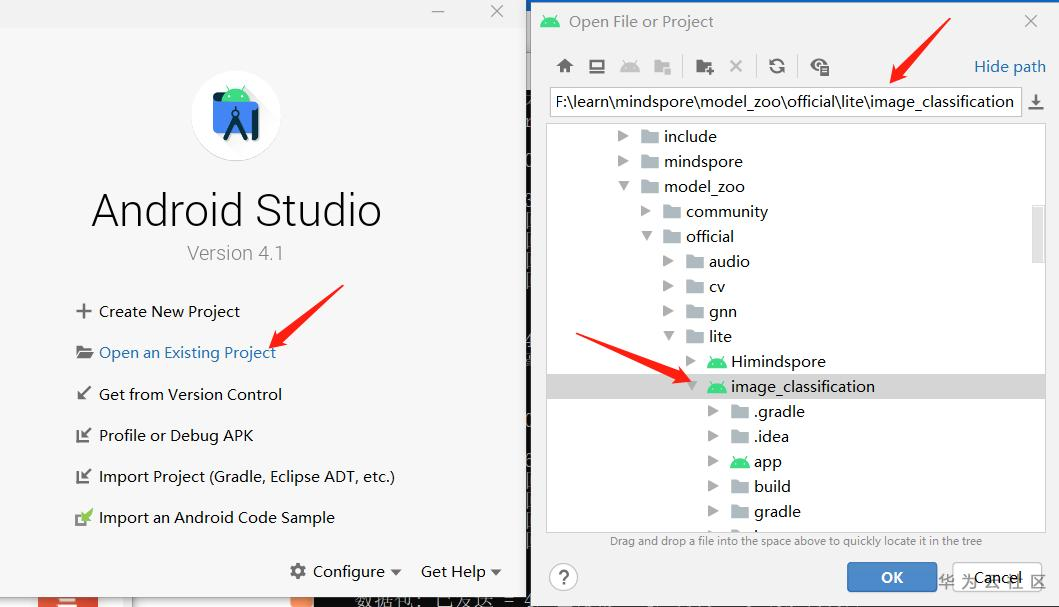The height and width of the screenshot is (607, 1059).
Task: Collapse the lite folder
Action: [669, 336]
